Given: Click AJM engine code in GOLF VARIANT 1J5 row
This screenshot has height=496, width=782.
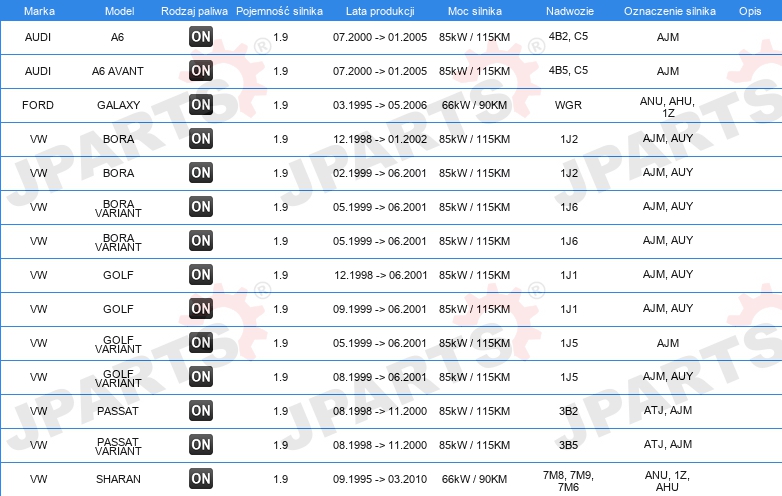Looking at the screenshot, I should [x=668, y=343].
